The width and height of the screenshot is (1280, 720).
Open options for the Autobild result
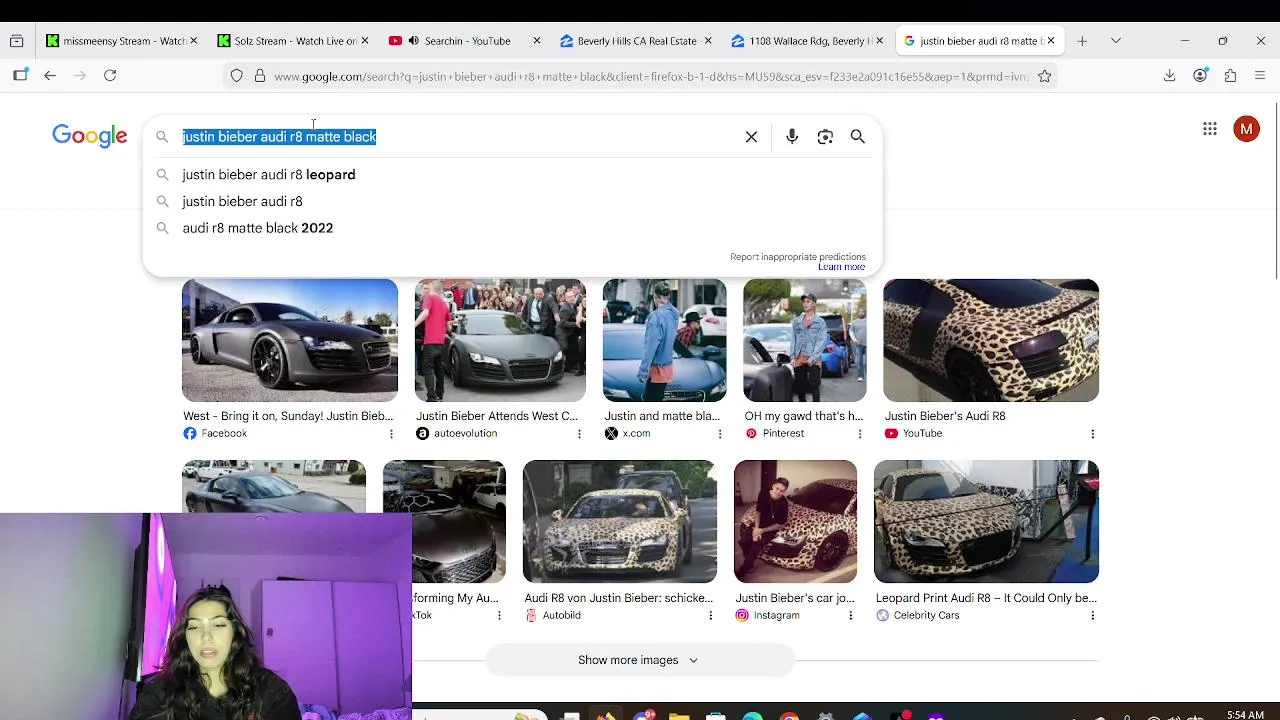click(x=710, y=616)
